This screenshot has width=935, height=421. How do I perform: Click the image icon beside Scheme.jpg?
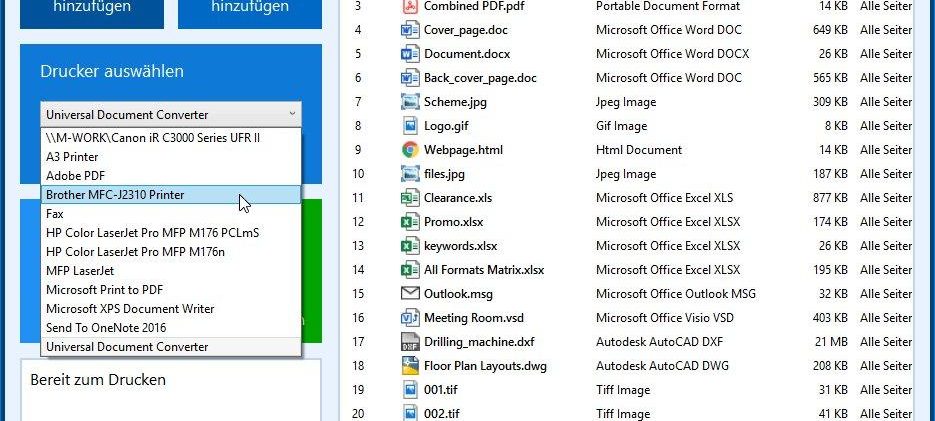coord(409,102)
